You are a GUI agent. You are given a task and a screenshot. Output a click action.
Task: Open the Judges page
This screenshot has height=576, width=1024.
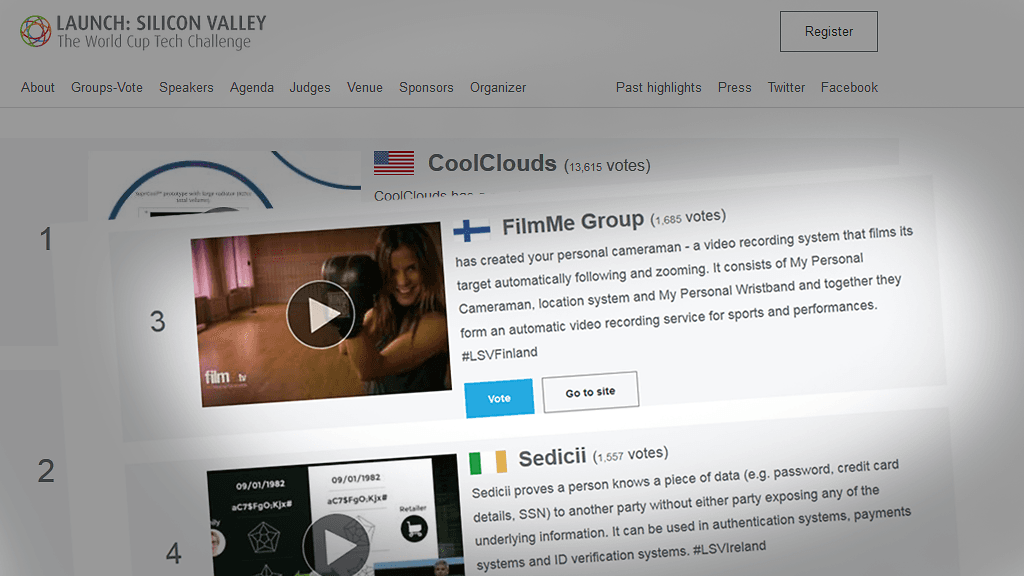tap(310, 88)
